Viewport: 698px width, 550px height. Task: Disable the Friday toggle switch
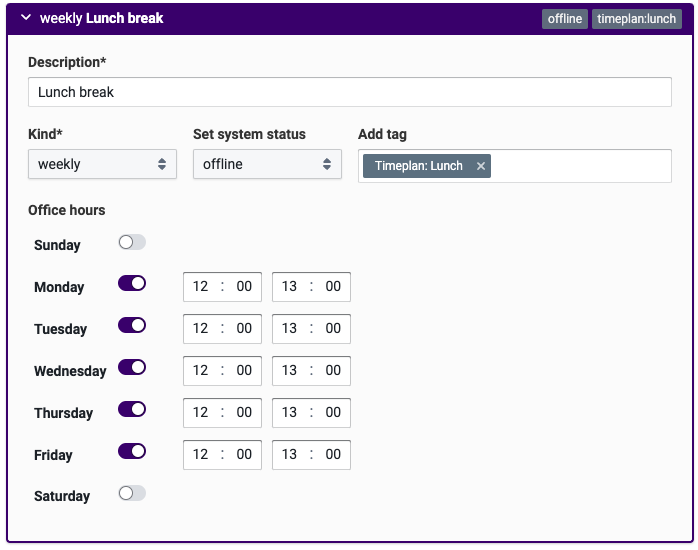tap(132, 452)
